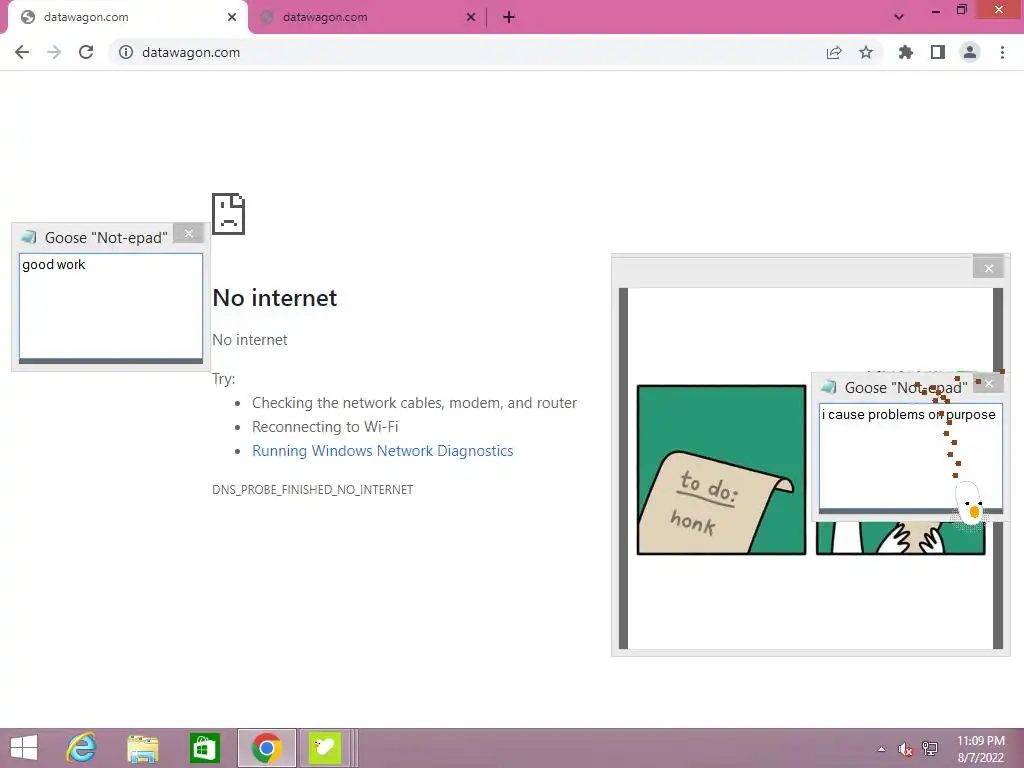View site information icon in address bar
1024x768 pixels.
pyautogui.click(x=126, y=52)
